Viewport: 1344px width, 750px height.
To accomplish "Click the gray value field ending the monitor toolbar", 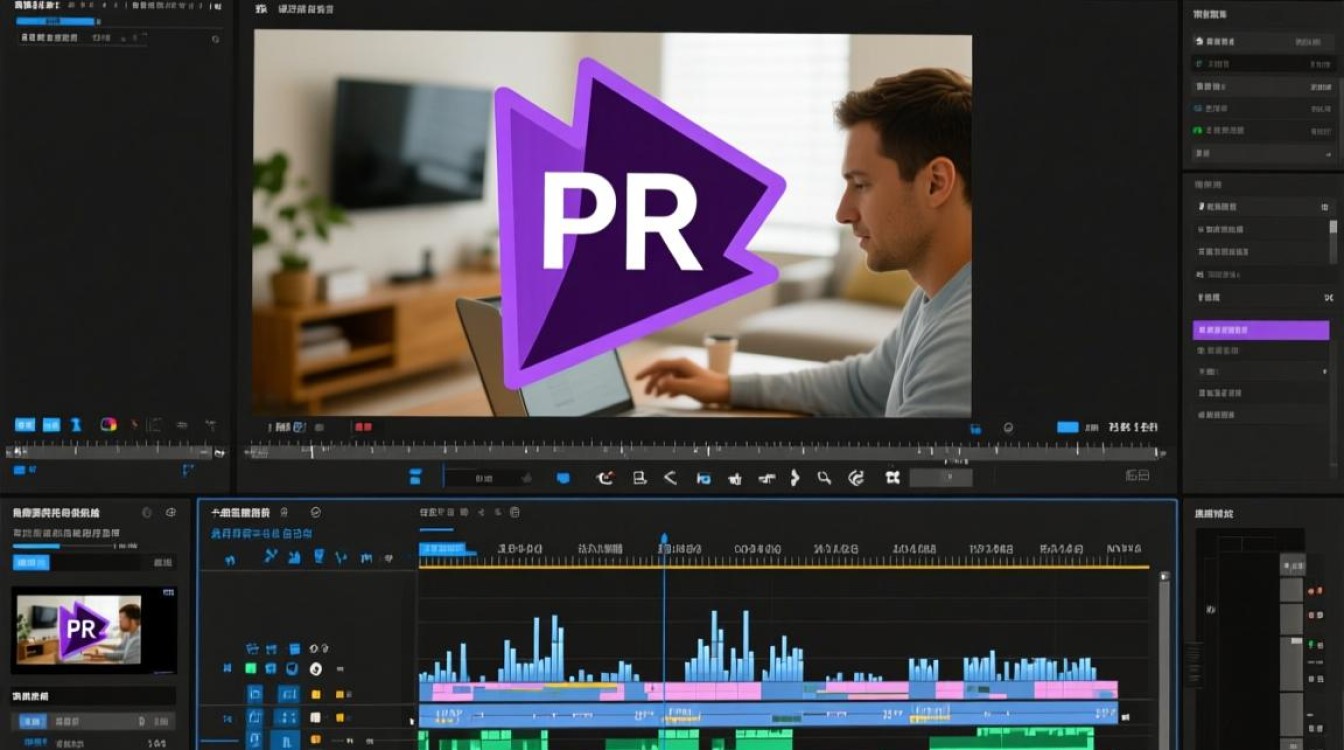I will pyautogui.click(x=941, y=478).
